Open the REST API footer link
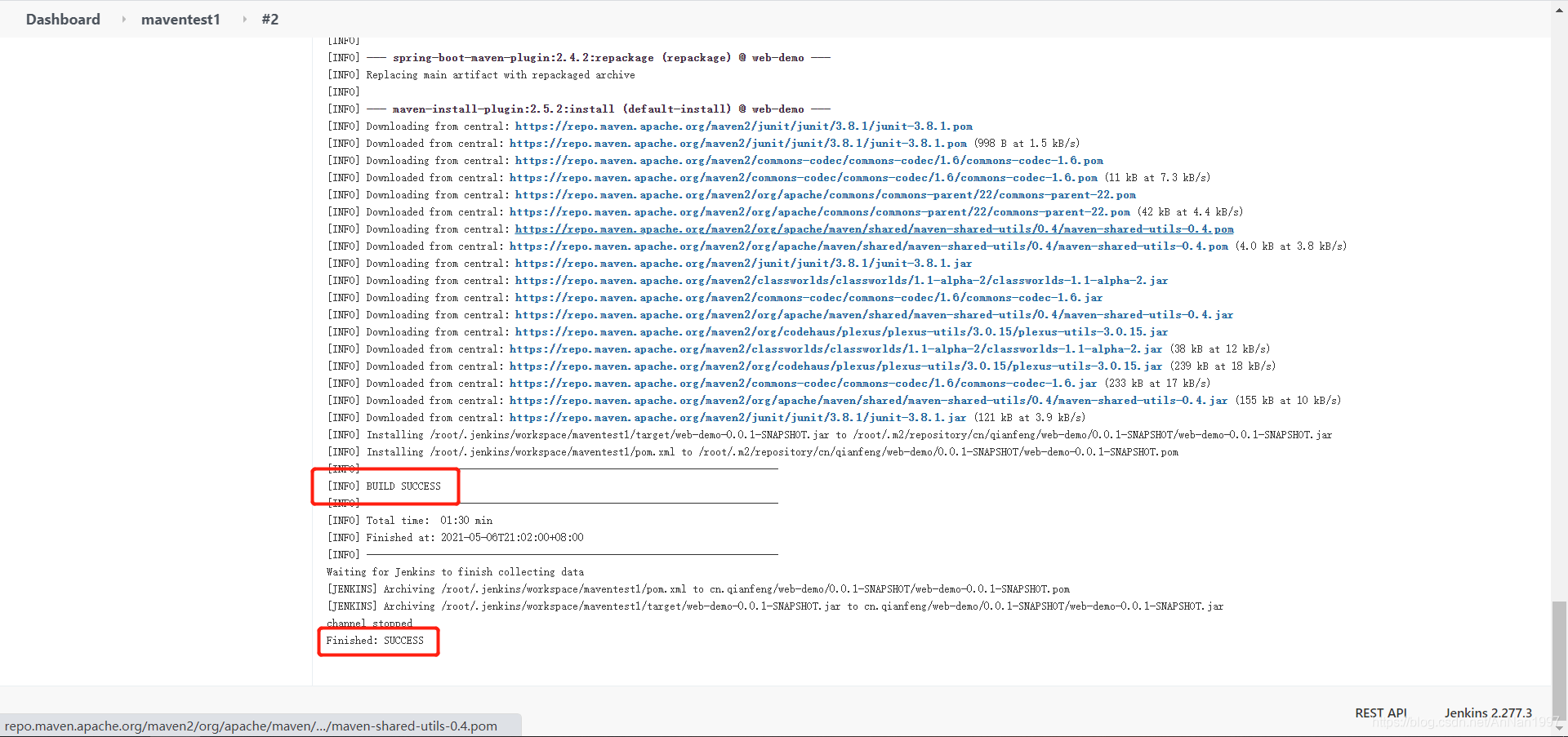The height and width of the screenshot is (737, 1568). (1381, 713)
